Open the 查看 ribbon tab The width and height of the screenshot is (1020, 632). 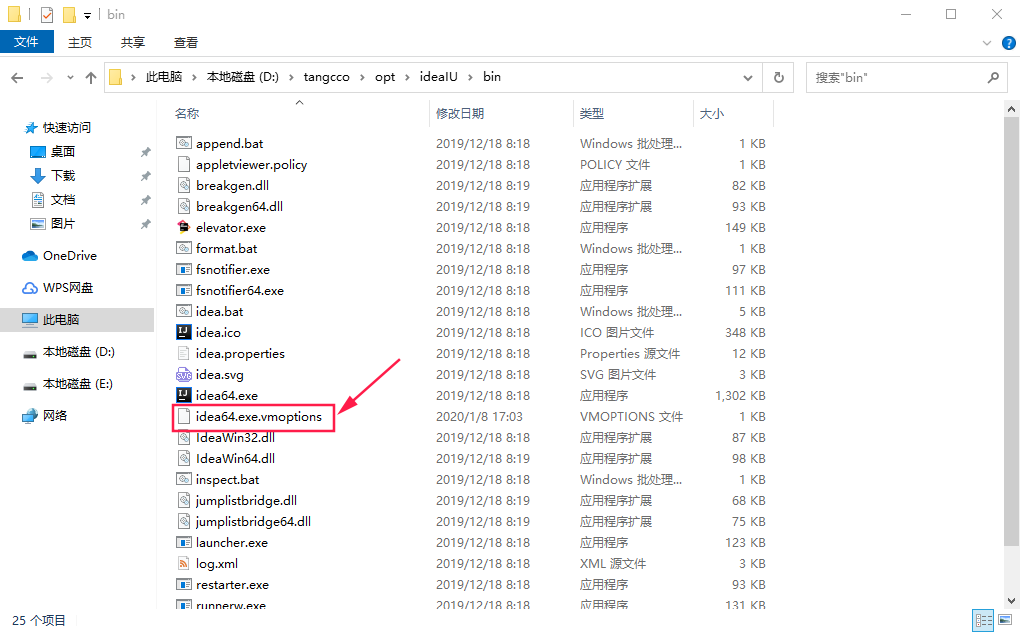click(185, 42)
